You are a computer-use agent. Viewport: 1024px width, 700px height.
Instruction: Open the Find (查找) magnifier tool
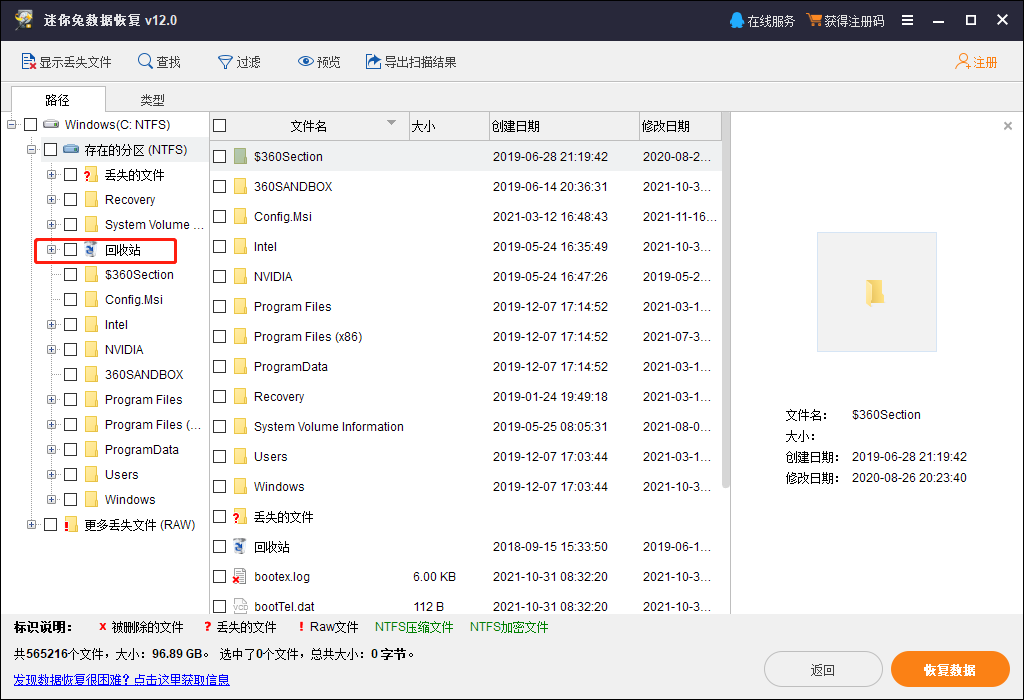[145, 61]
